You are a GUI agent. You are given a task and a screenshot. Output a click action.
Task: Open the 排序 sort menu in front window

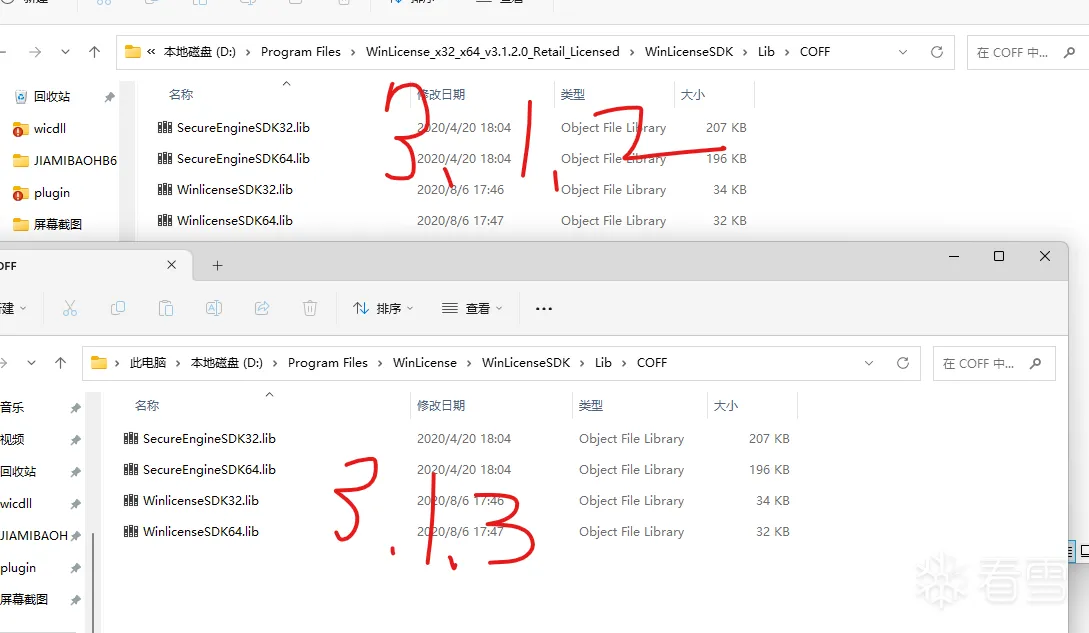[x=383, y=308]
